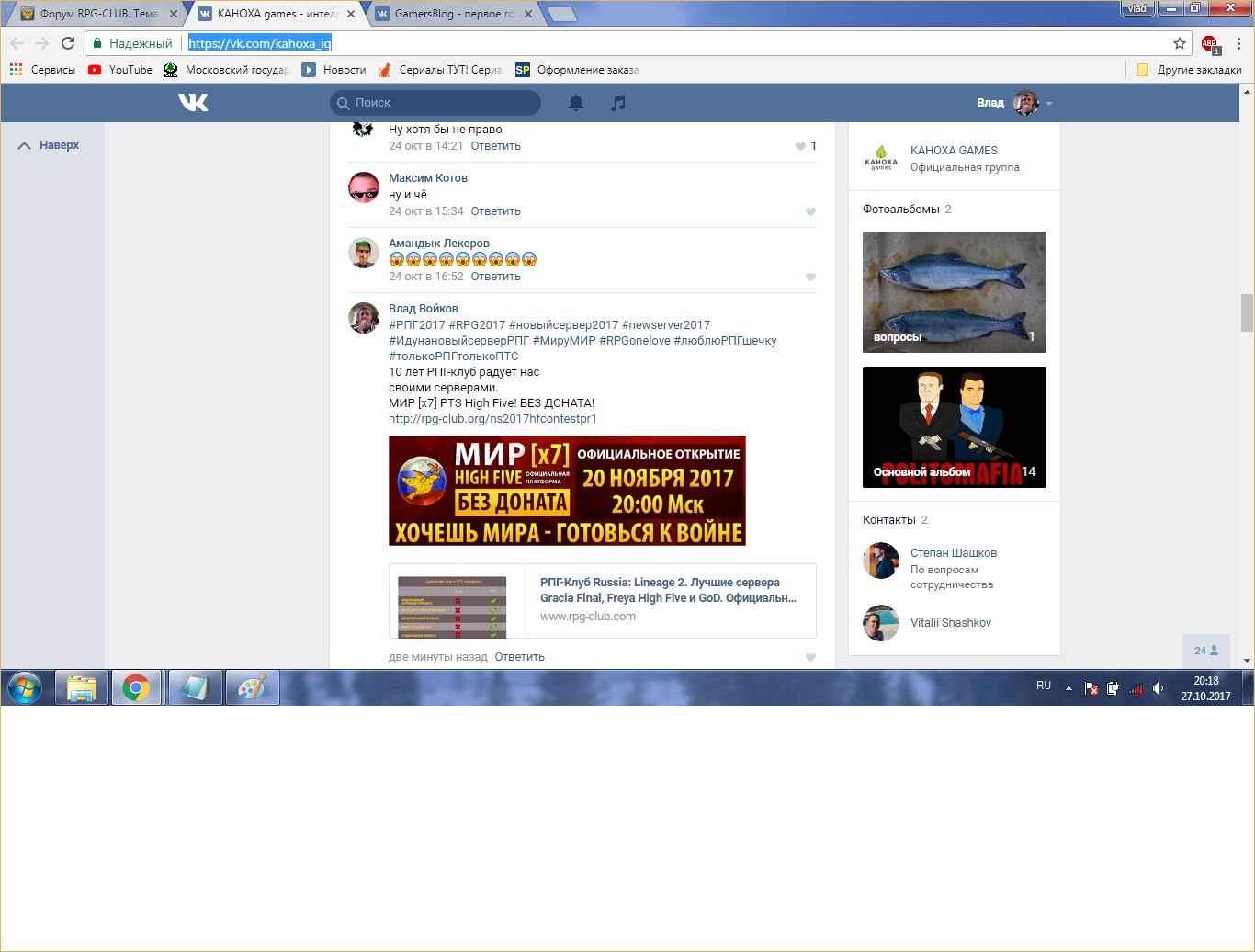Viewport: 1255px width, 952px height.
Task: Show hidden system tray icons
Action: [x=1068, y=688]
